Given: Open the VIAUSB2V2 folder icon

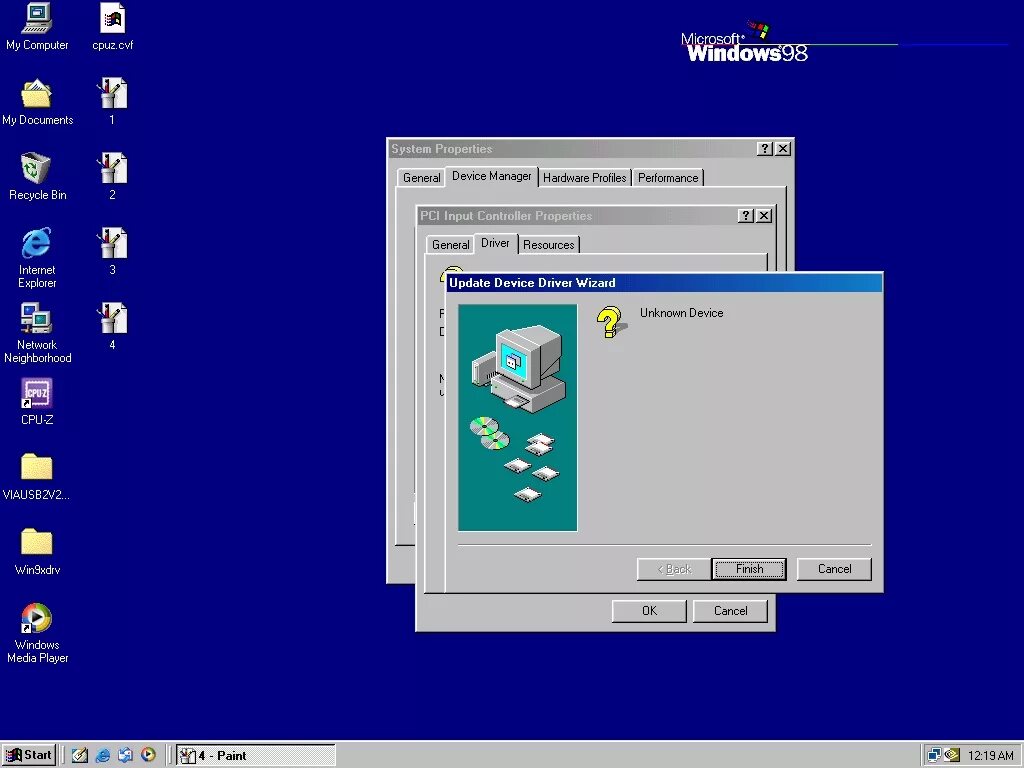Looking at the screenshot, I should (37, 470).
